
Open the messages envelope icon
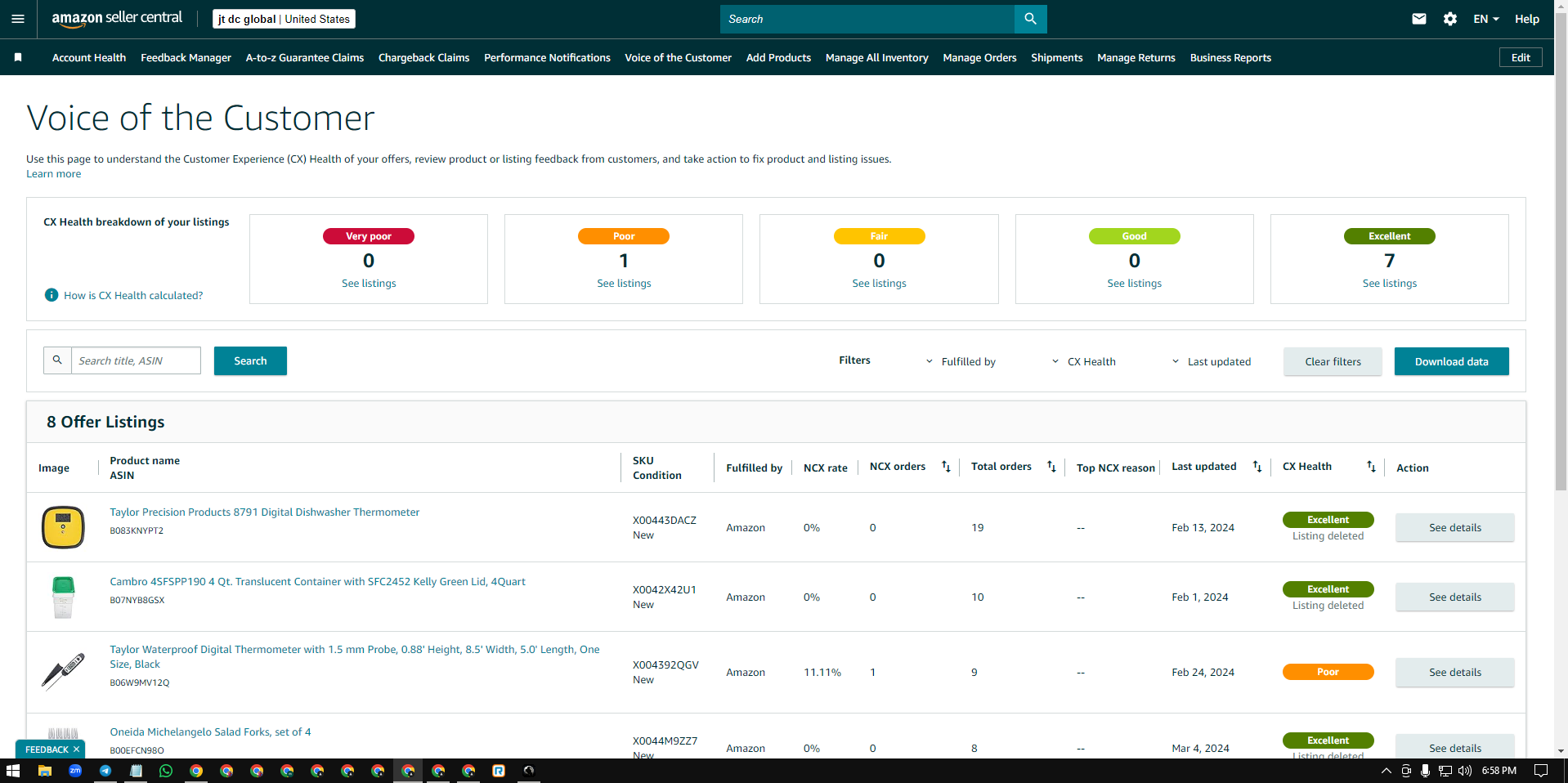coord(1419,19)
